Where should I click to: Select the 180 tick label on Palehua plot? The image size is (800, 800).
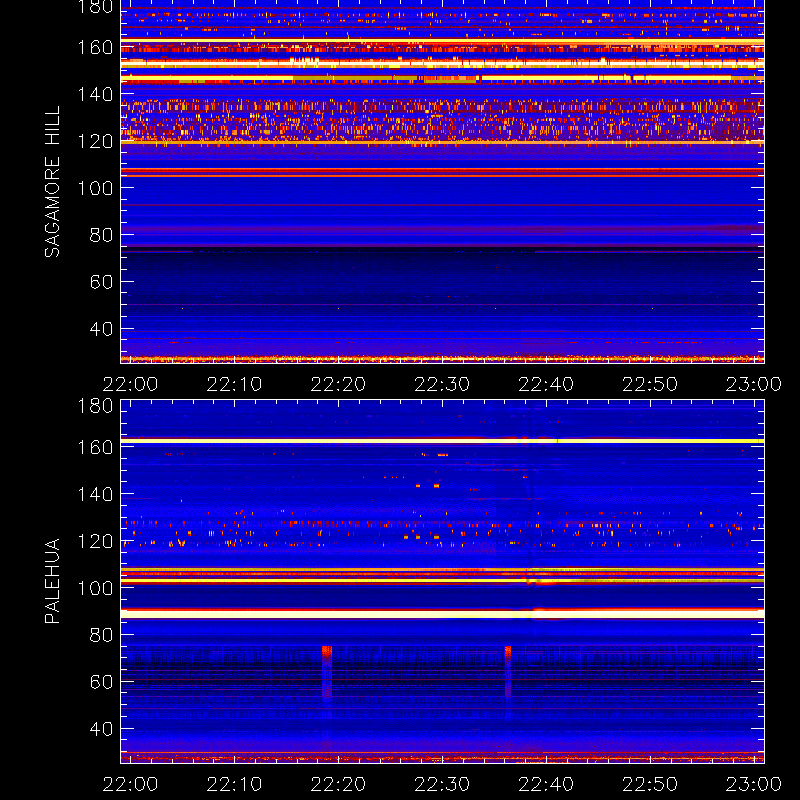pos(95,406)
